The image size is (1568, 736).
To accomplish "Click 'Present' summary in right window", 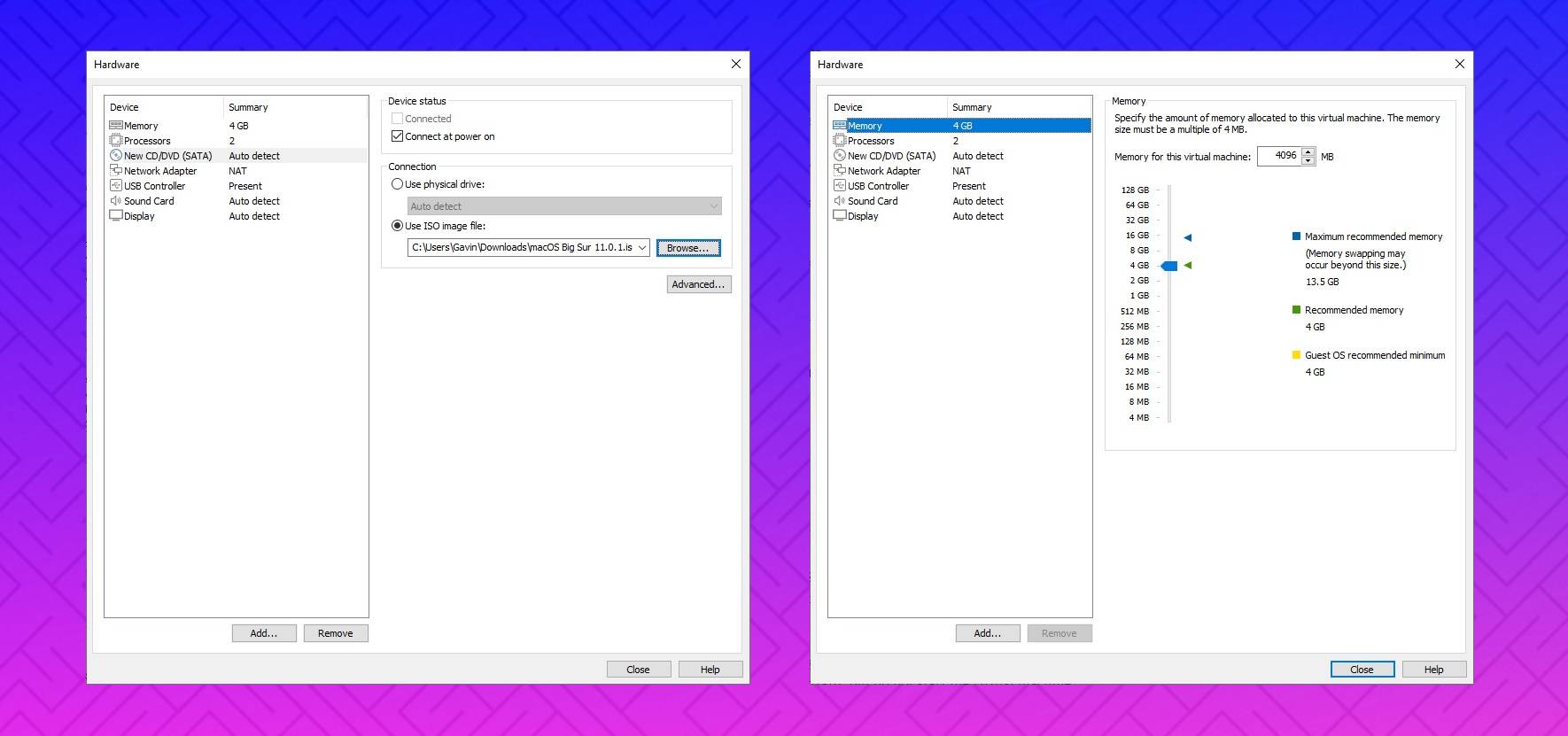I will click(969, 186).
